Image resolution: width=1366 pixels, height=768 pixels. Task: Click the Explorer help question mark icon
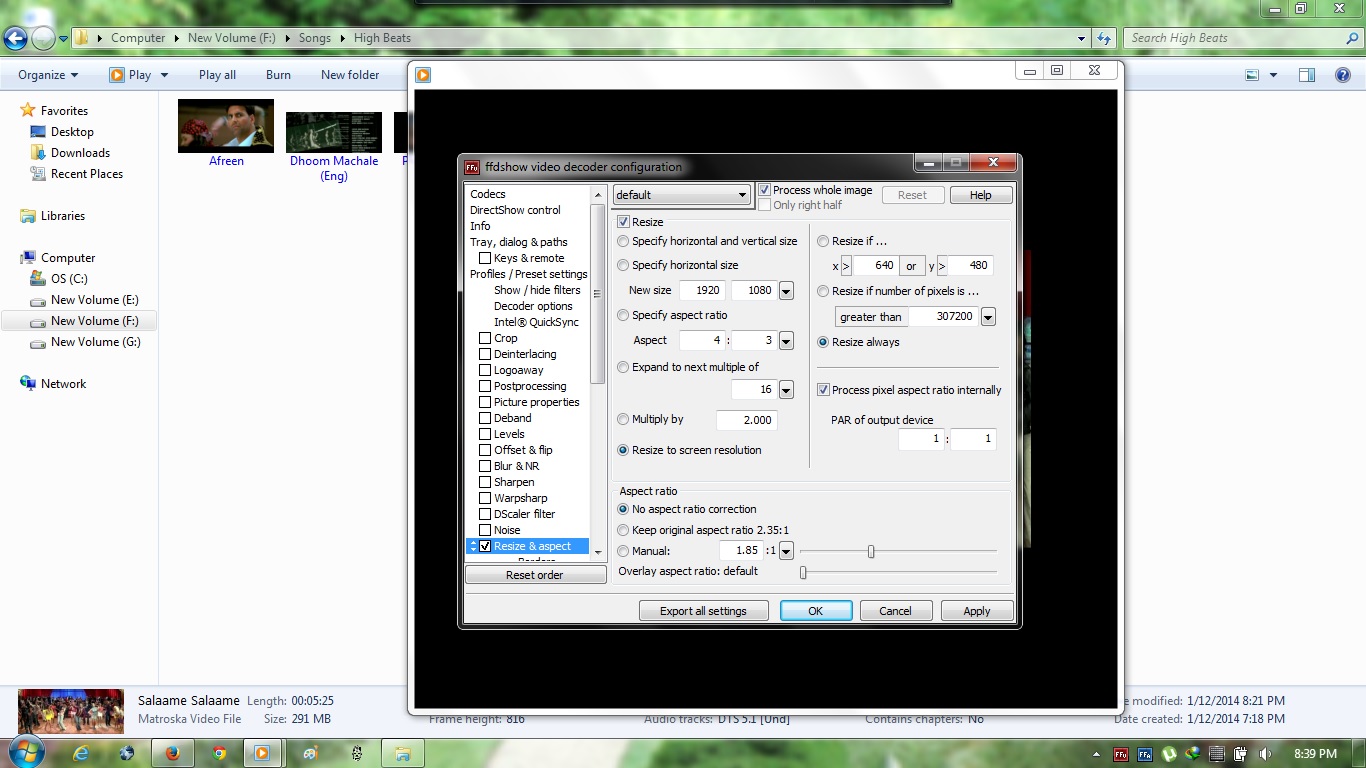point(1344,74)
